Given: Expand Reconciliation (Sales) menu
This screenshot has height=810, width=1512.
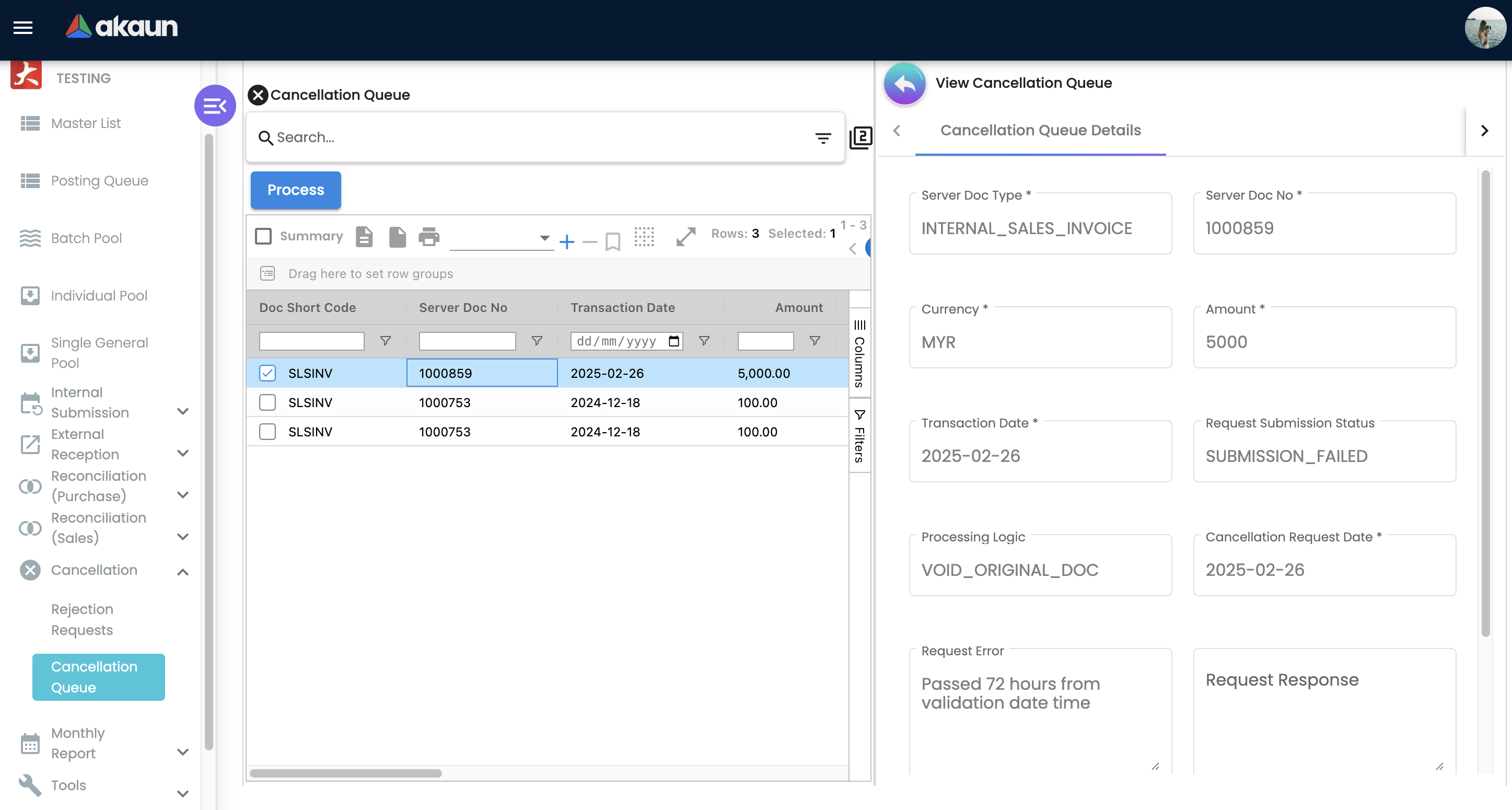Looking at the screenshot, I should pos(183,537).
